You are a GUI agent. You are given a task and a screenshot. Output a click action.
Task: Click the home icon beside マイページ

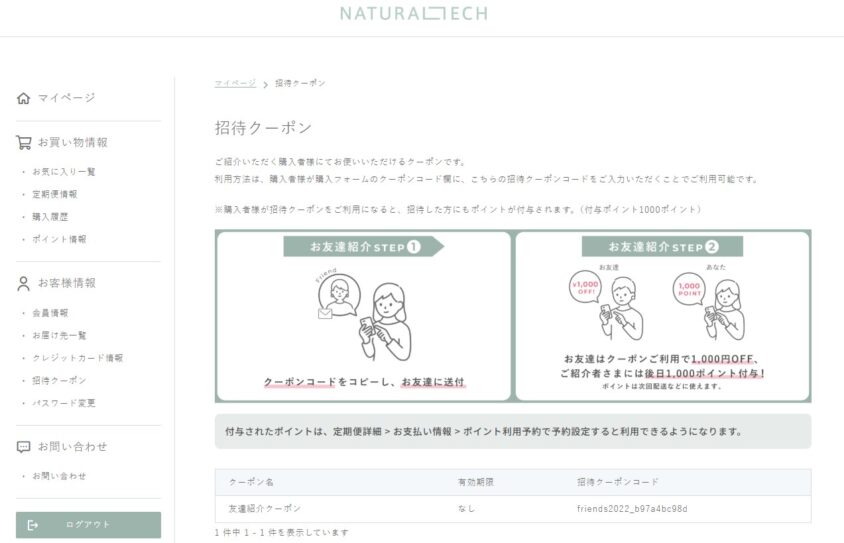coord(23,98)
